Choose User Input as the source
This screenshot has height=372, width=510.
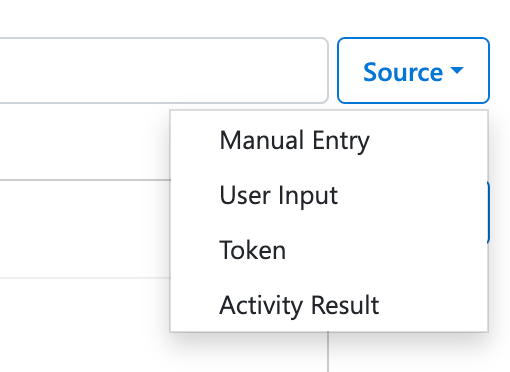pyautogui.click(x=329, y=195)
